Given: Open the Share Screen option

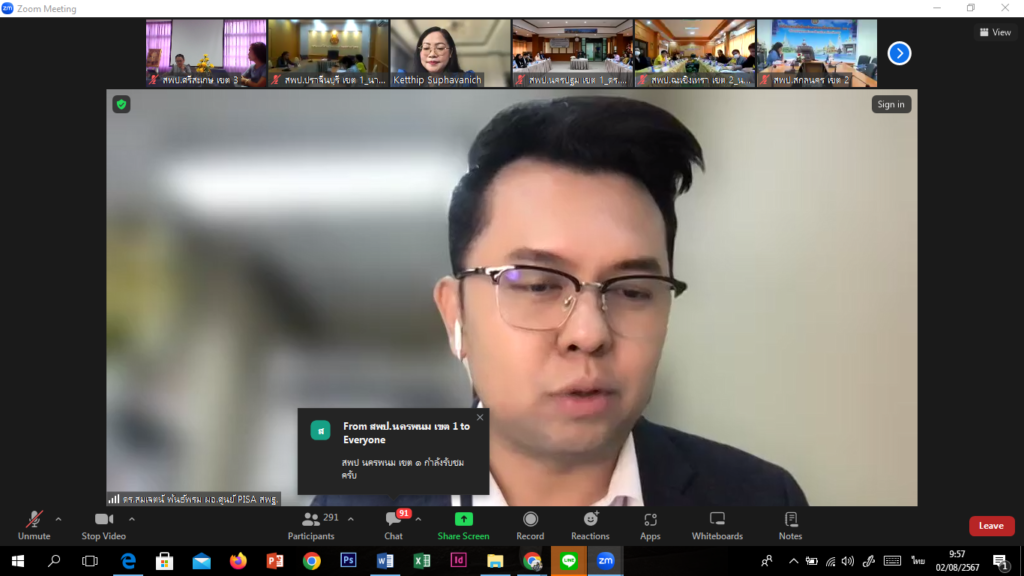Looking at the screenshot, I should click(463, 525).
